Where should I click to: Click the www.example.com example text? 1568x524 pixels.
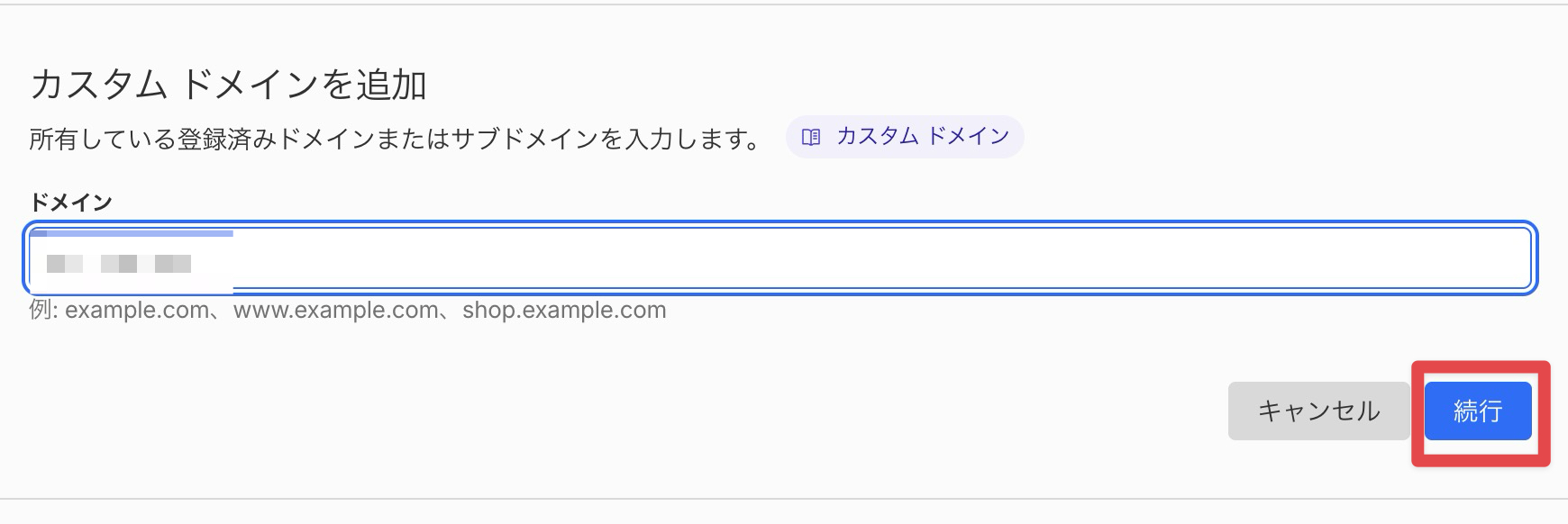click(336, 310)
